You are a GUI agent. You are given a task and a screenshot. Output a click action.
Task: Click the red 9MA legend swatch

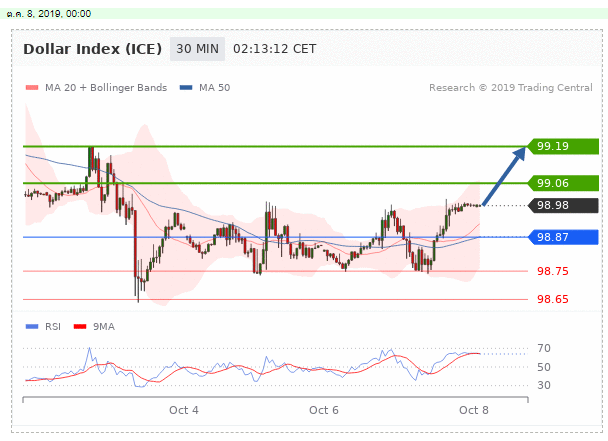(80, 327)
